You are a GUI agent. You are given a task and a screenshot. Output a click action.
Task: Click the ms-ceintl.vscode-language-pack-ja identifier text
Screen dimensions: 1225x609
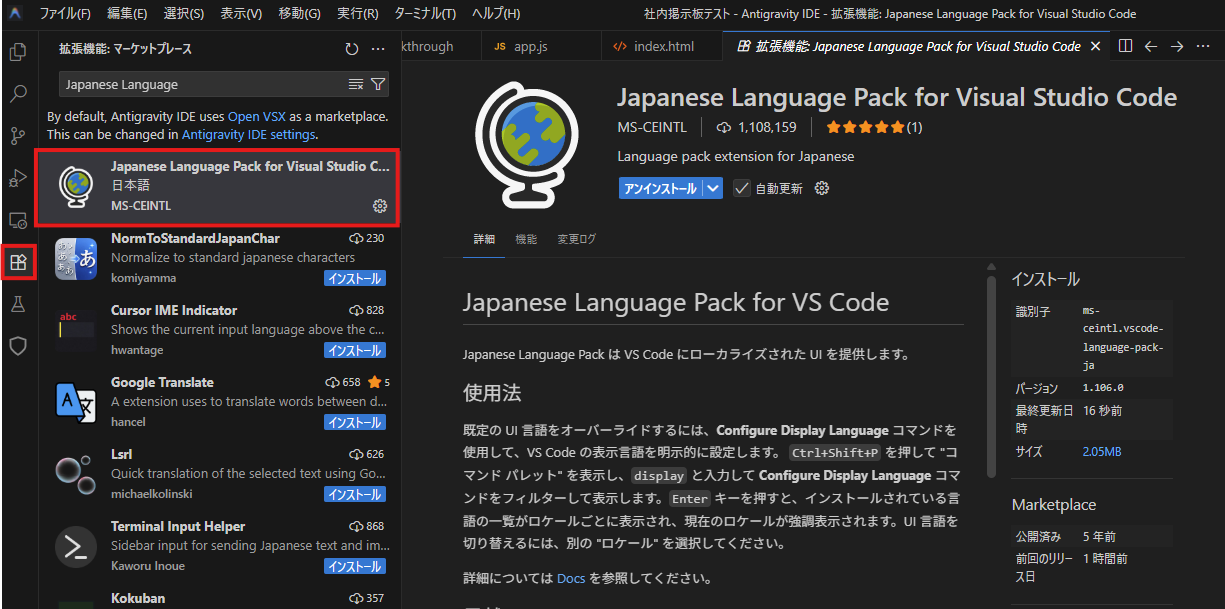tap(1123, 338)
